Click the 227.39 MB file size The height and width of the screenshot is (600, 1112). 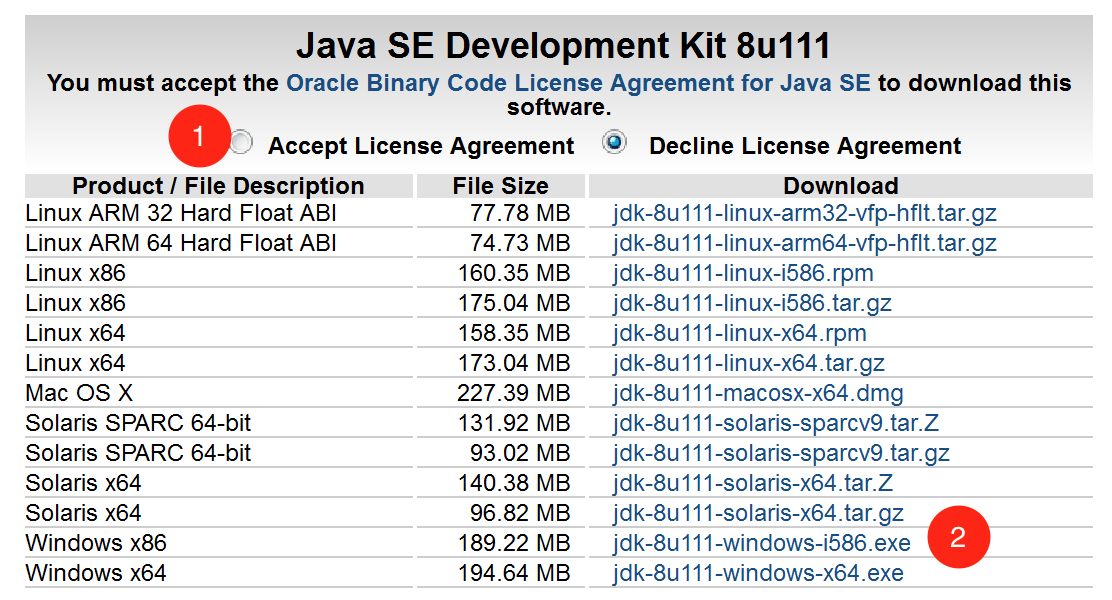(514, 393)
